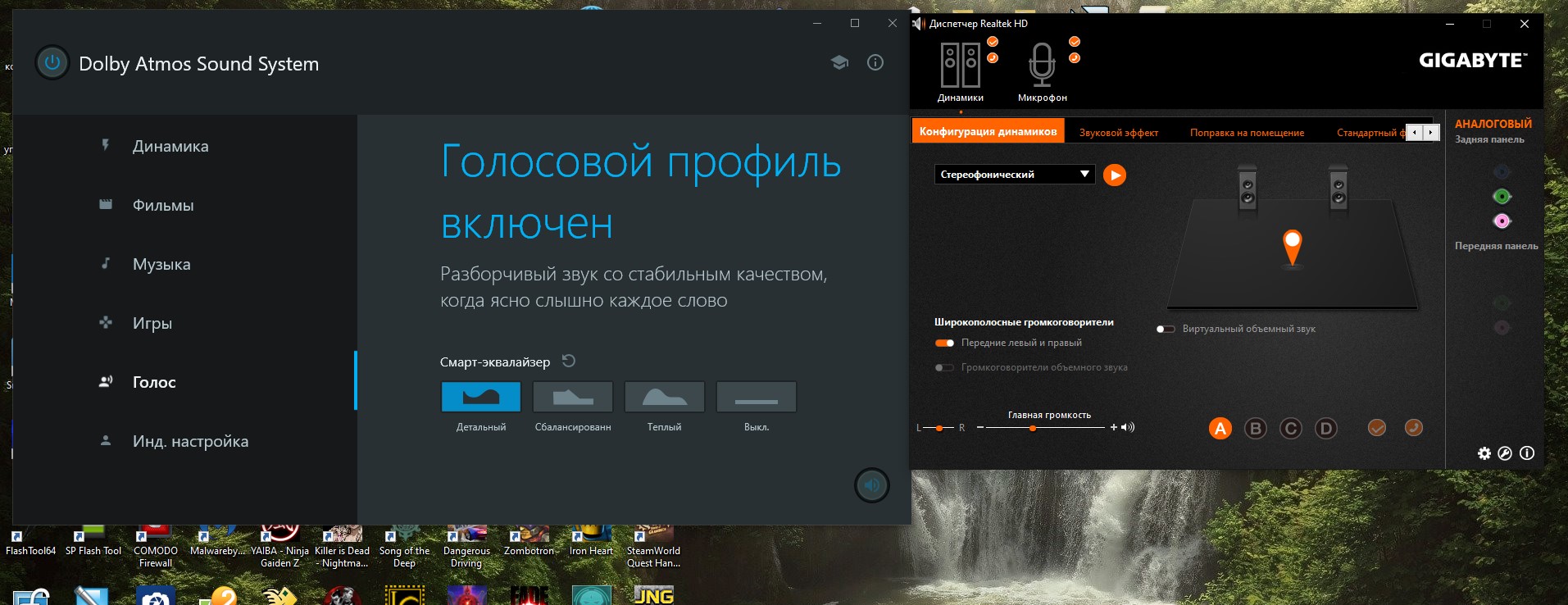Adjust the L-R balance slider
Screen dimensions: 1568x605
939,428
